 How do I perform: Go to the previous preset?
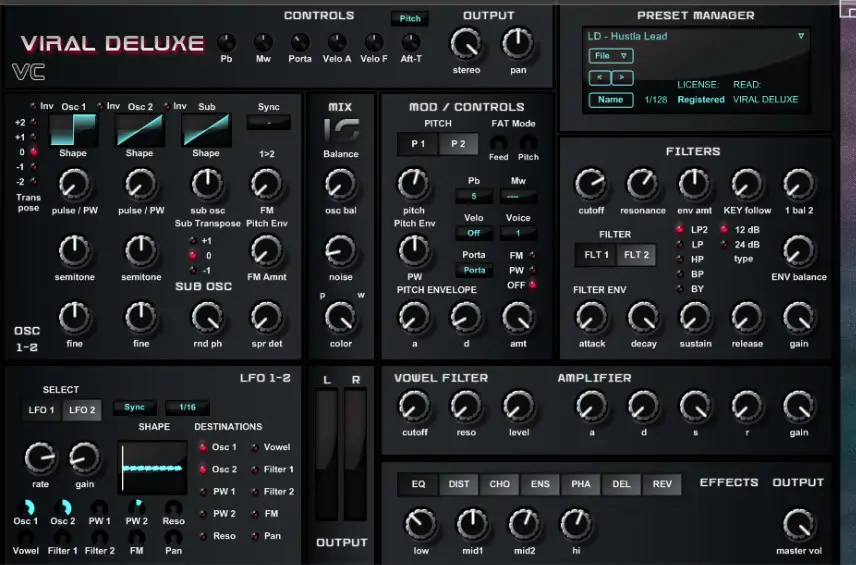pyautogui.click(x=599, y=78)
